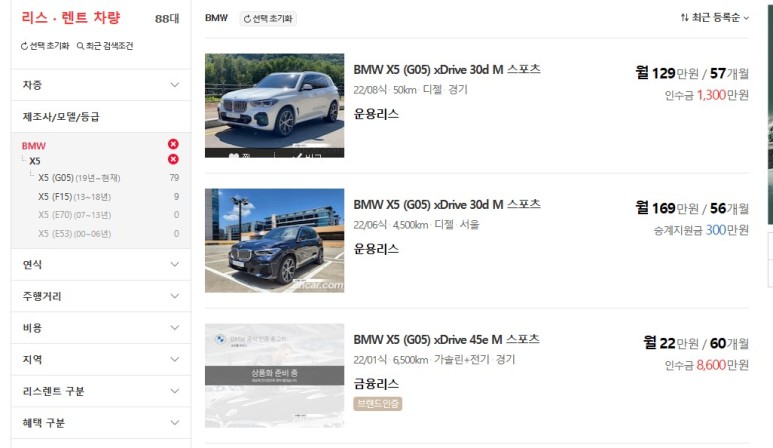Open 최근 등록순 sort dropdown
Screen dimensions: 773x448
pyautogui.click(x=715, y=18)
